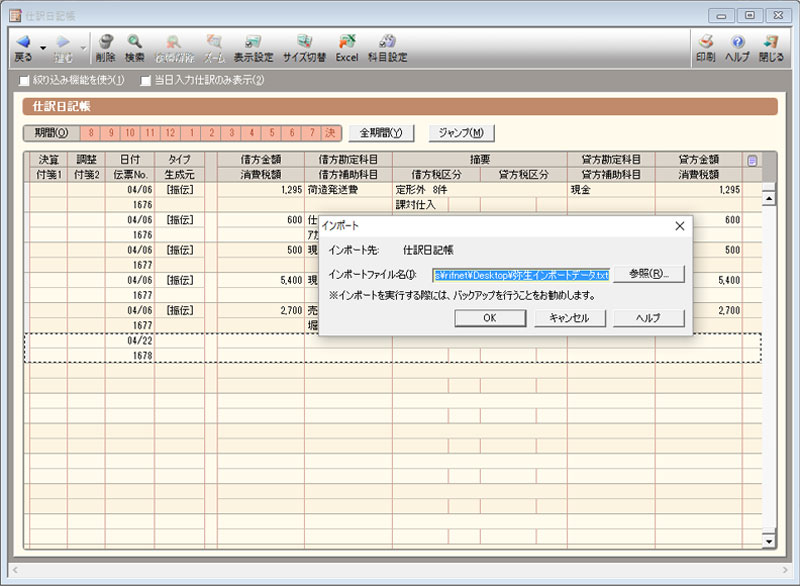Open 表示設定 (Display Settings)

point(252,42)
